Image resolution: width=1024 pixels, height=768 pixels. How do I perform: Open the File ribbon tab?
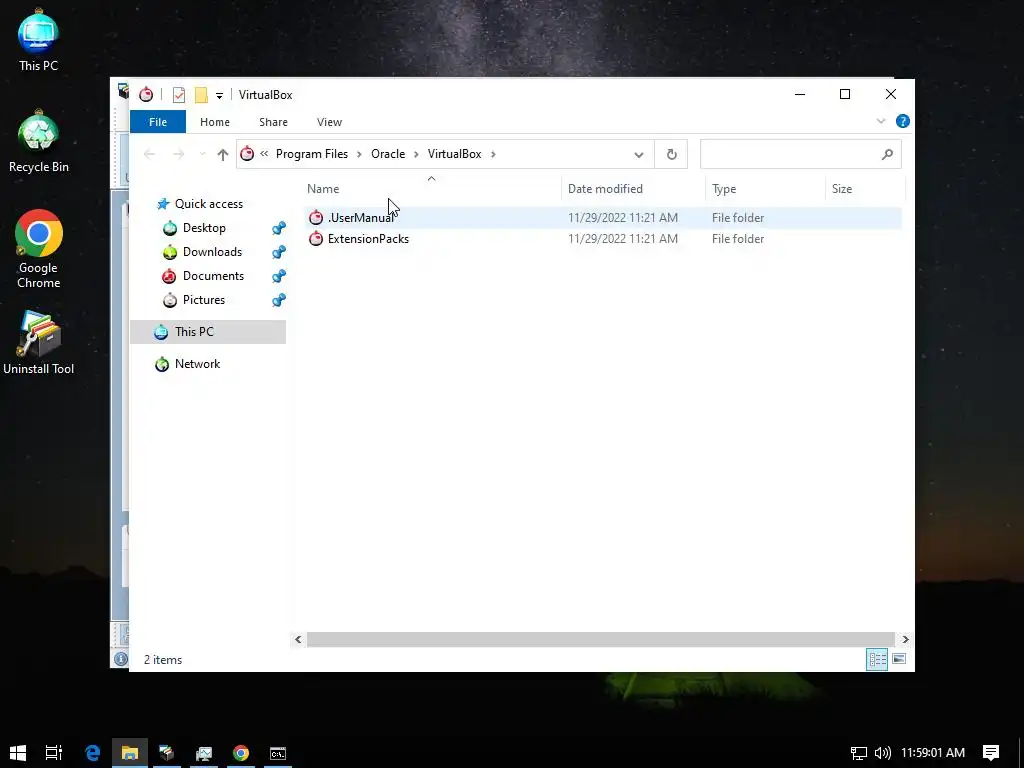[158, 122]
